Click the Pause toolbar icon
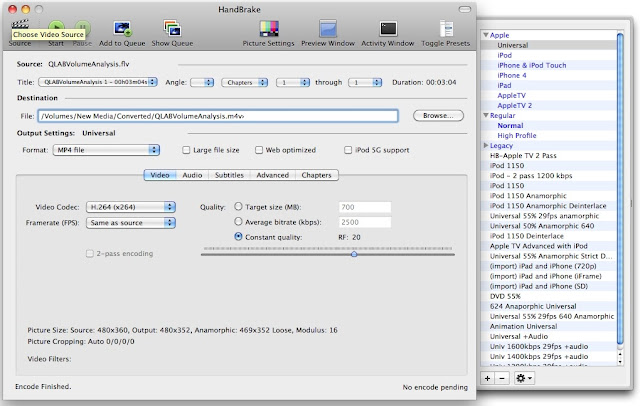The width and height of the screenshot is (640, 406). tap(82, 28)
